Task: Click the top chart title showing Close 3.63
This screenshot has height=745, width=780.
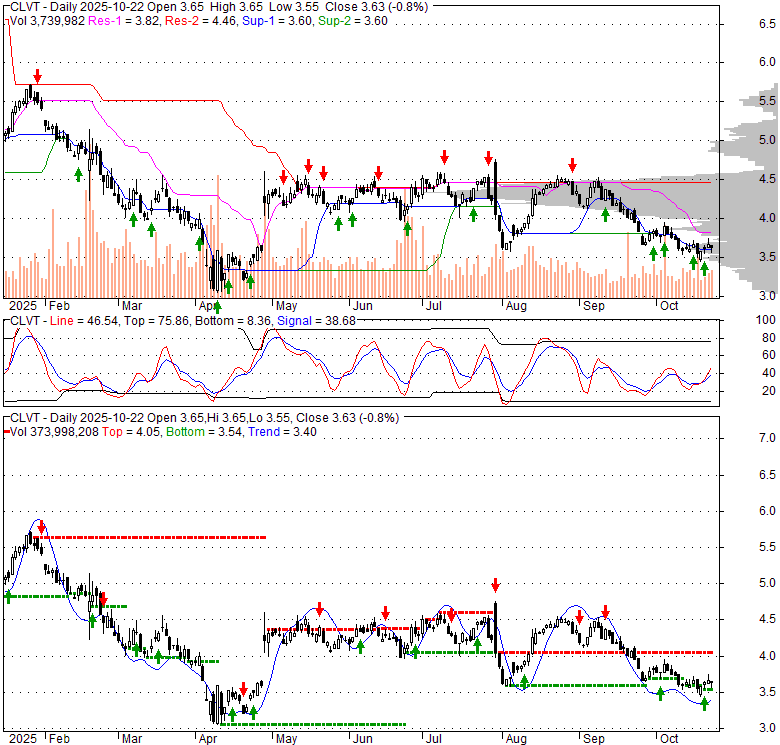Action: coord(219,7)
